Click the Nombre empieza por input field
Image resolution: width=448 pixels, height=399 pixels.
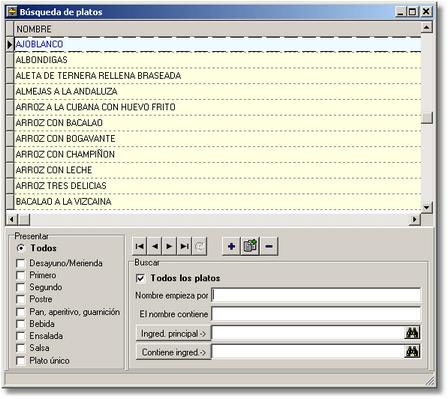[316, 295]
